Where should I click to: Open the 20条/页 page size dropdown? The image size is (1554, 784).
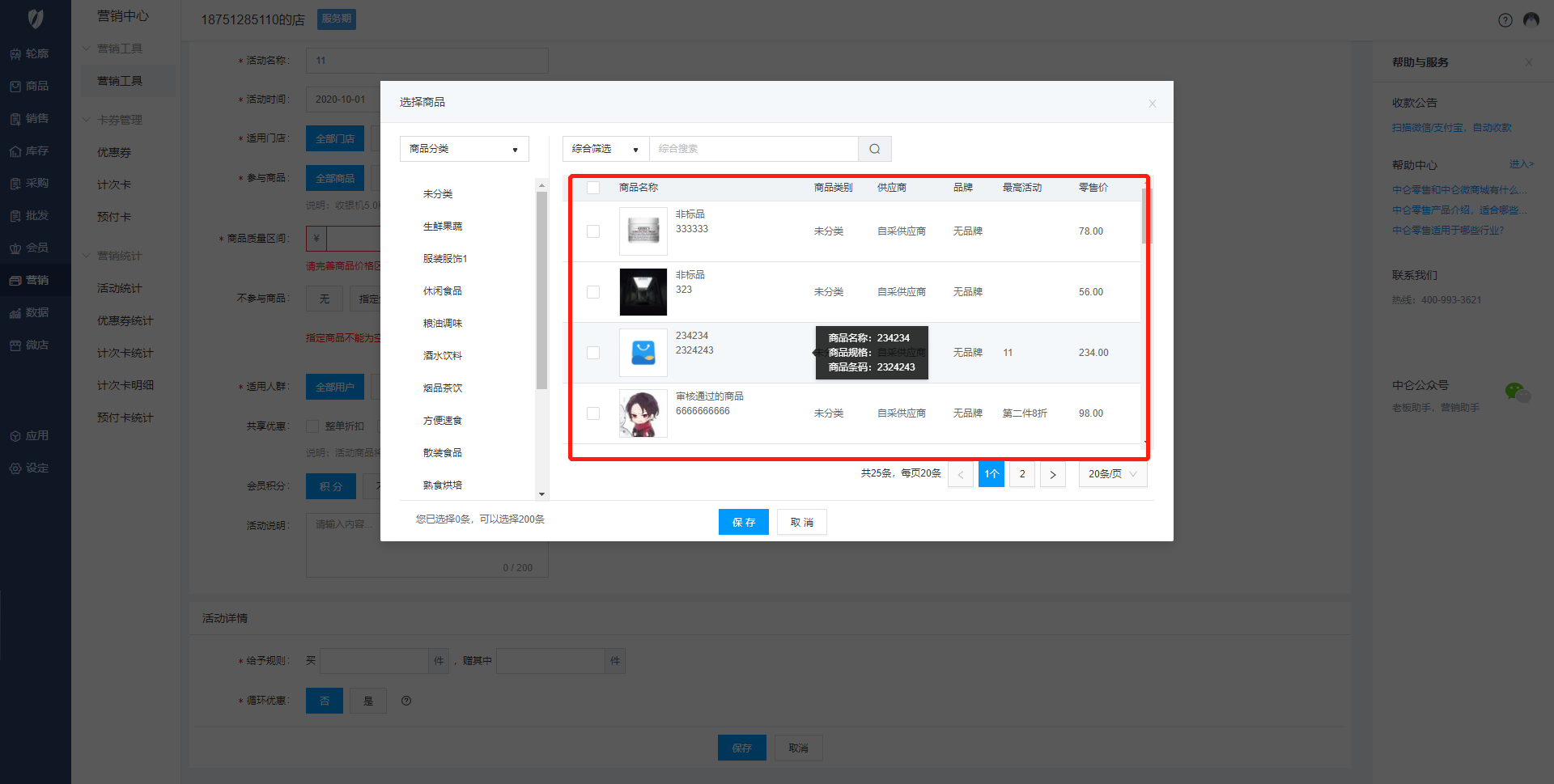coord(1112,474)
